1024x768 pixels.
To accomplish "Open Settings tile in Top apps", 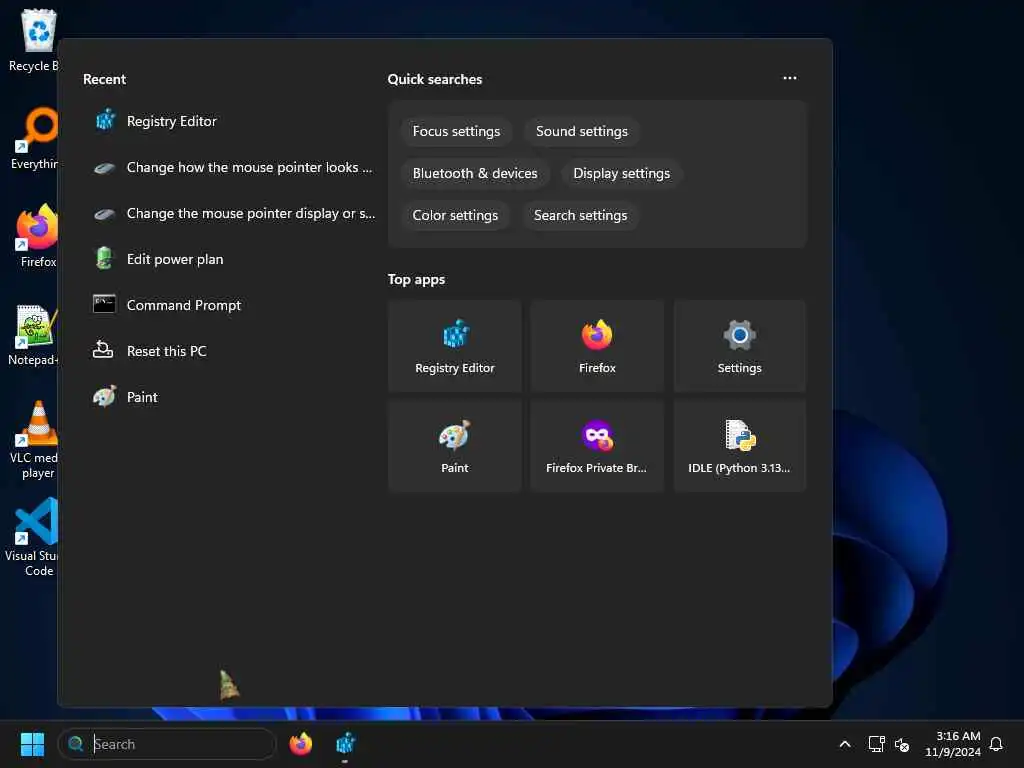I will (x=739, y=346).
